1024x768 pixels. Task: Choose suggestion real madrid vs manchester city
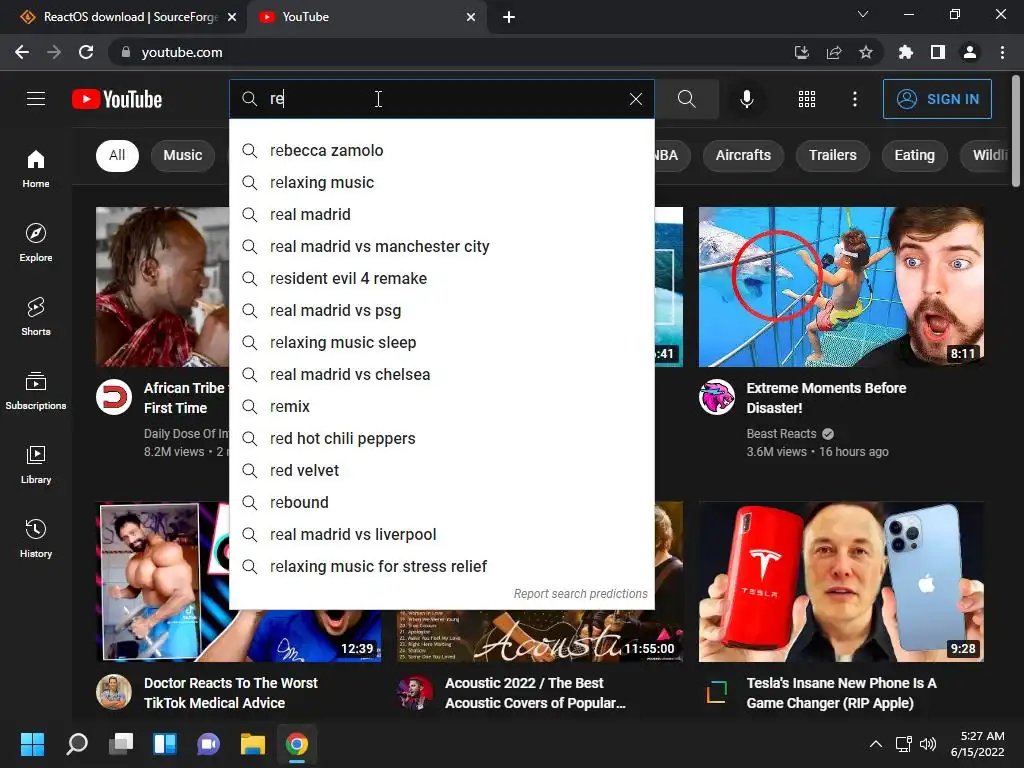pos(441,246)
